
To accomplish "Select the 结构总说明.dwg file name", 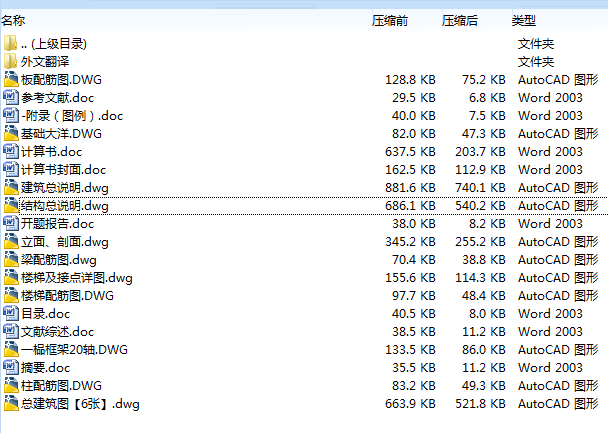I will (65, 205).
